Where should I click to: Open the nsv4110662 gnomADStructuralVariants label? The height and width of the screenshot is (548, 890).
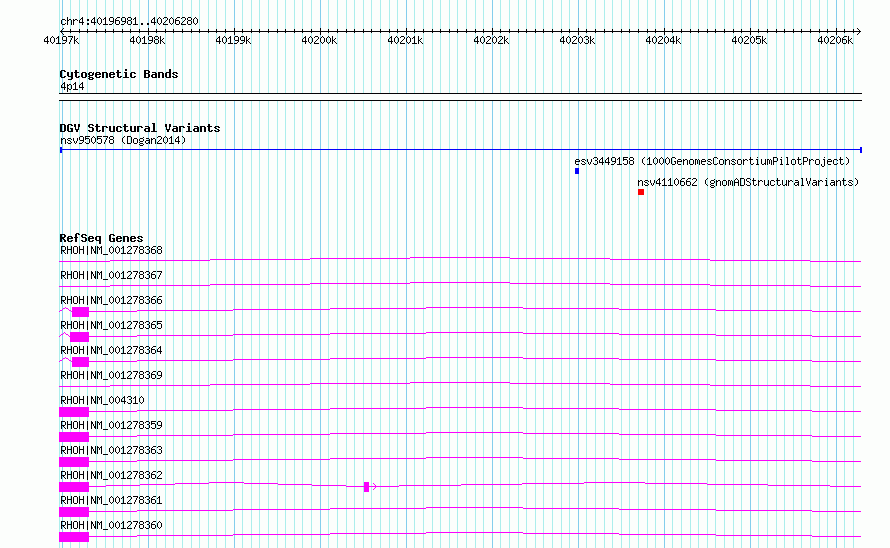[748, 182]
